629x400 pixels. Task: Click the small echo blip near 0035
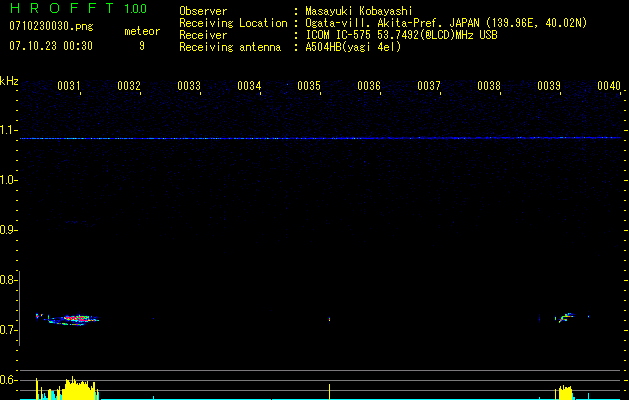click(x=329, y=319)
